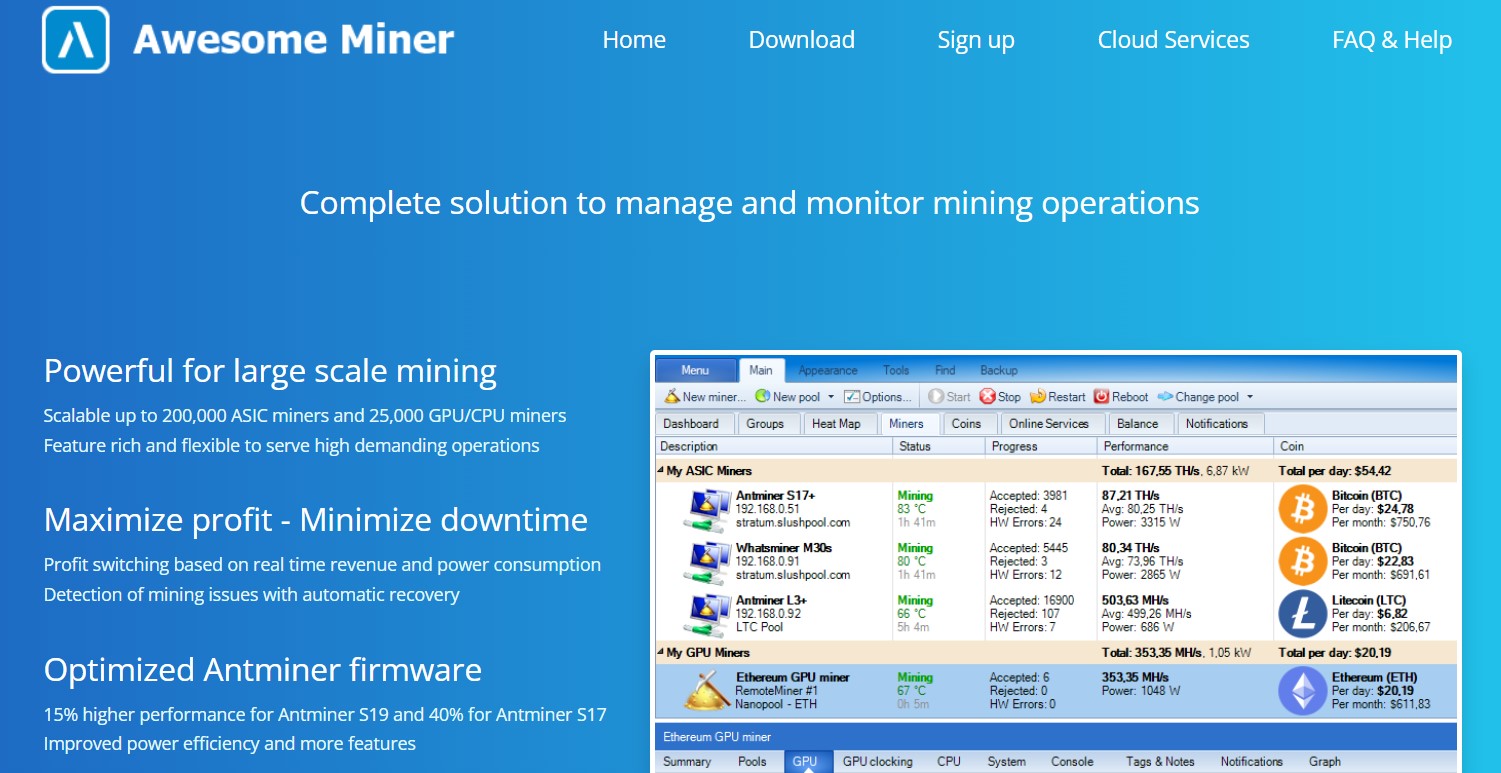Image resolution: width=1501 pixels, height=773 pixels.
Task: Sort by the Progress column header
Action: coord(1040,446)
